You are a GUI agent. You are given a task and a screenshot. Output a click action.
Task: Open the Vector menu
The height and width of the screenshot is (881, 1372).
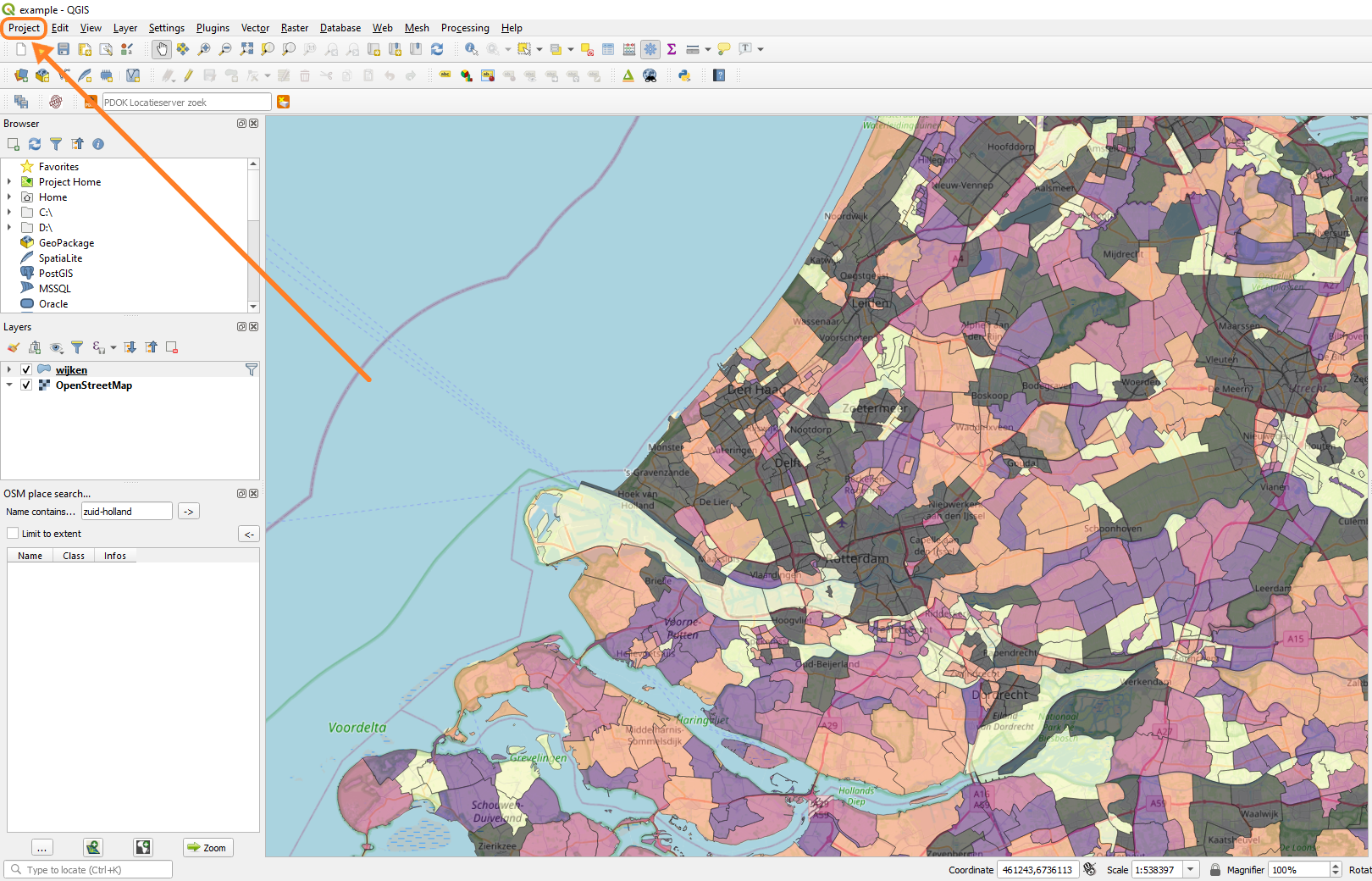tap(255, 28)
